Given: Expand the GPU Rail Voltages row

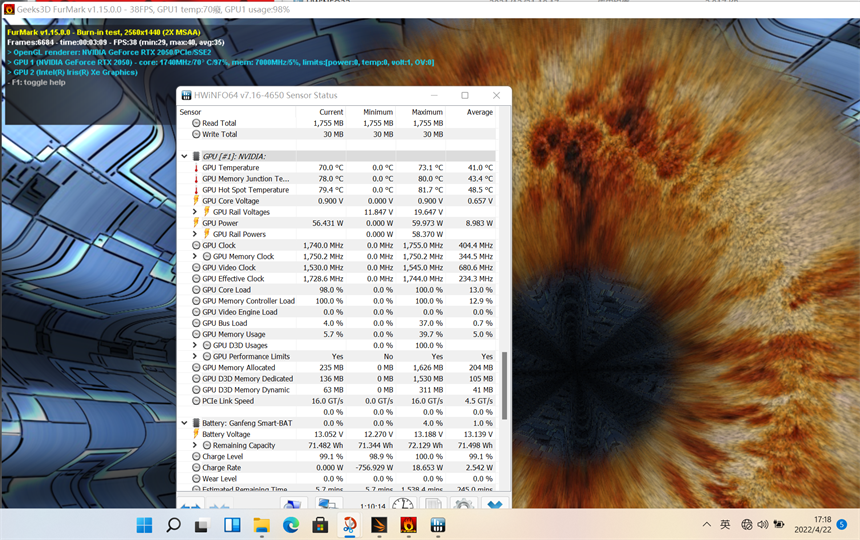Looking at the screenshot, I should [x=195, y=212].
